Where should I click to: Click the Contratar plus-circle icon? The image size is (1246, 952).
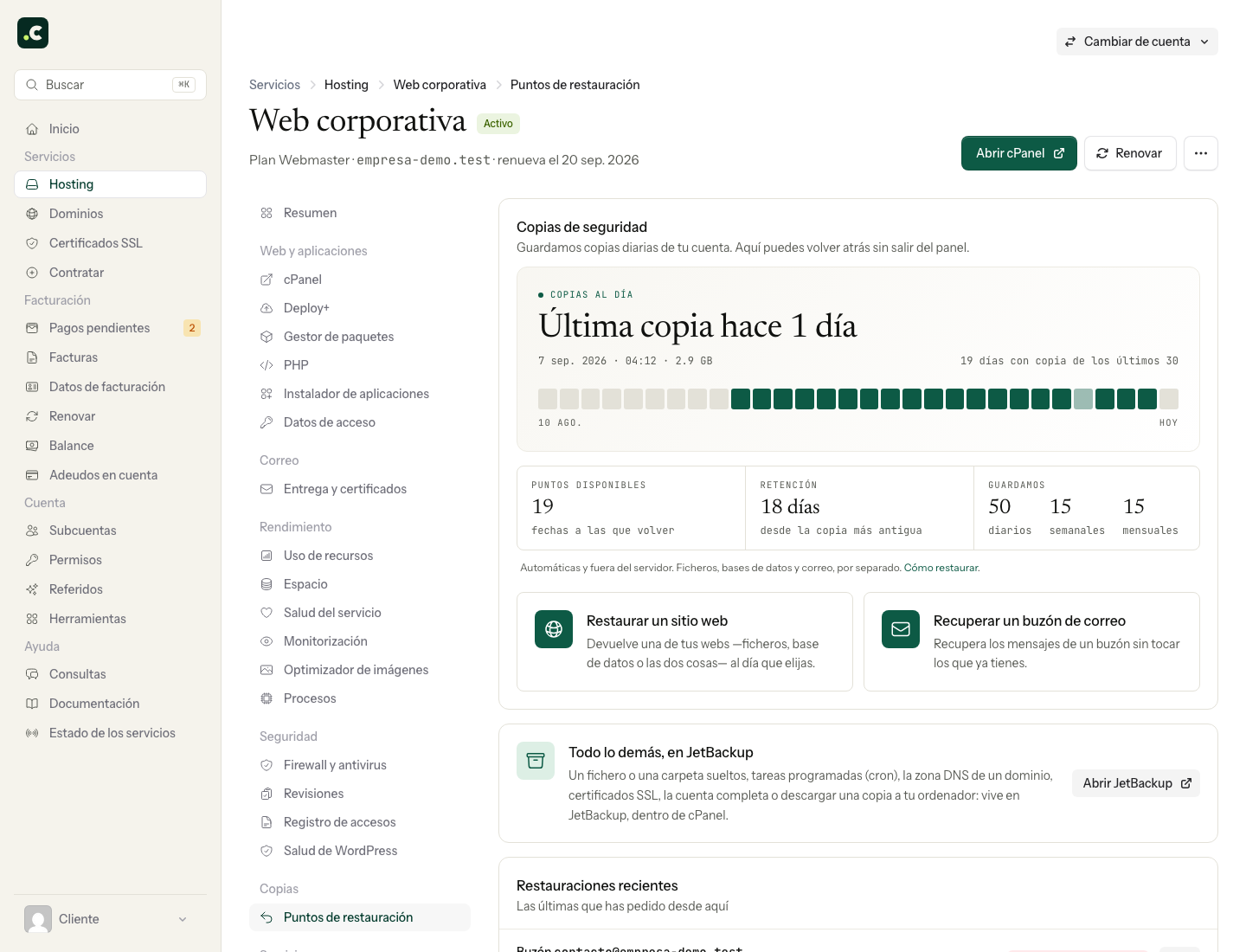coord(32,273)
